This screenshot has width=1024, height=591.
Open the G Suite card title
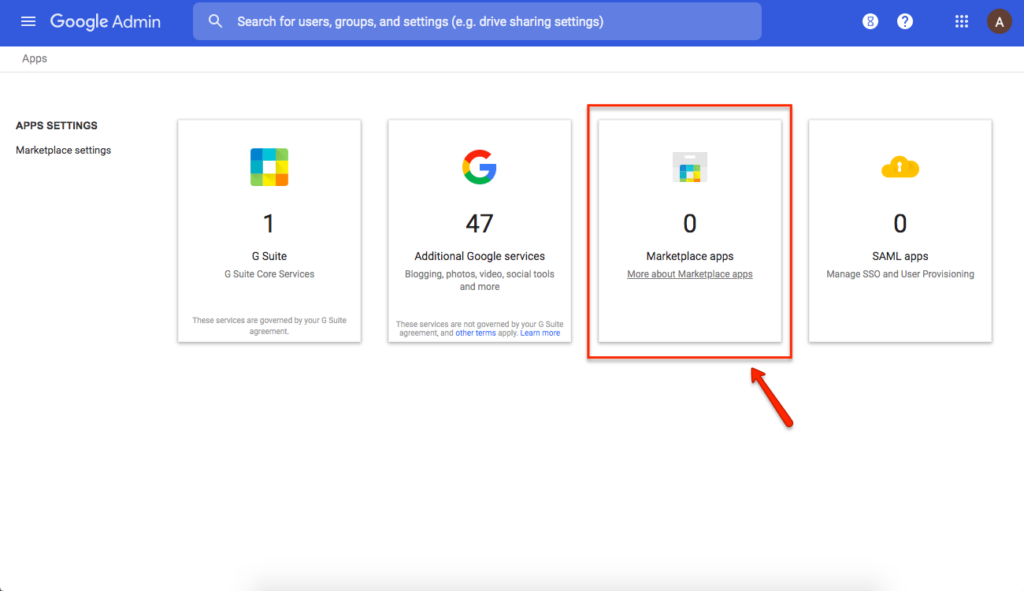[x=269, y=256]
